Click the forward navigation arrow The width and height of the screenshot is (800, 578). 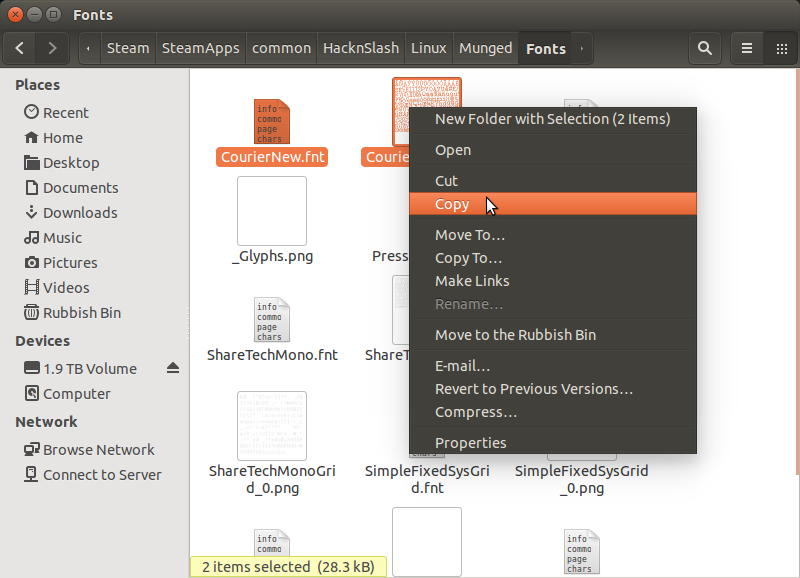(x=52, y=48)
